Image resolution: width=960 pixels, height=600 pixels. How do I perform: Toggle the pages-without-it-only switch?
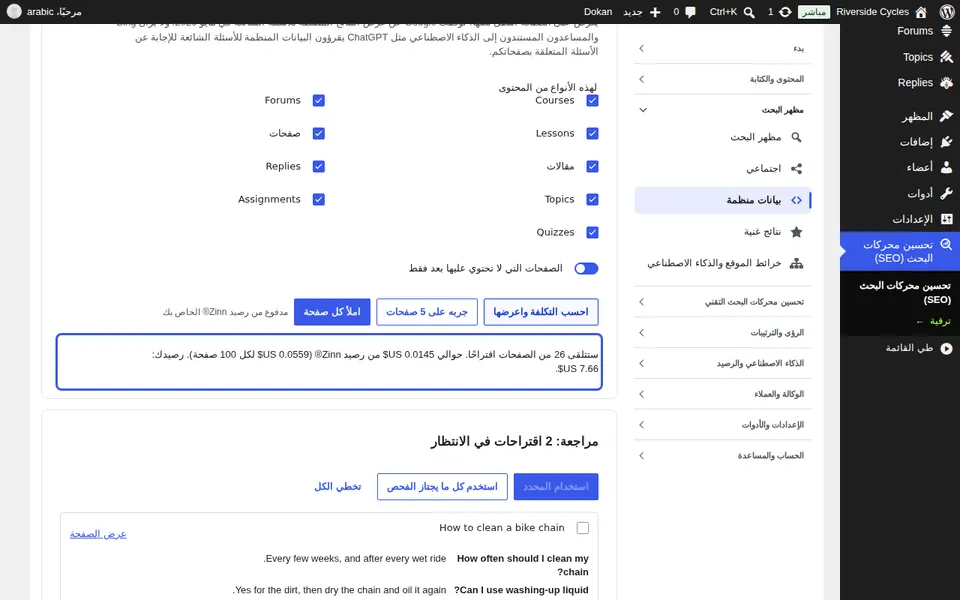coord(586,268)
